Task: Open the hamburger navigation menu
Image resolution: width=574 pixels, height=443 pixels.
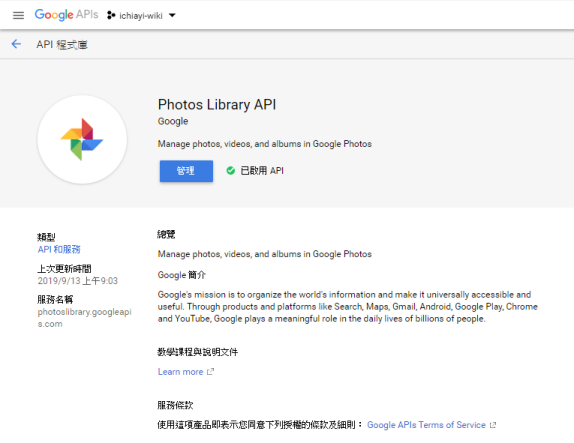Action: (x=18, y=15)
